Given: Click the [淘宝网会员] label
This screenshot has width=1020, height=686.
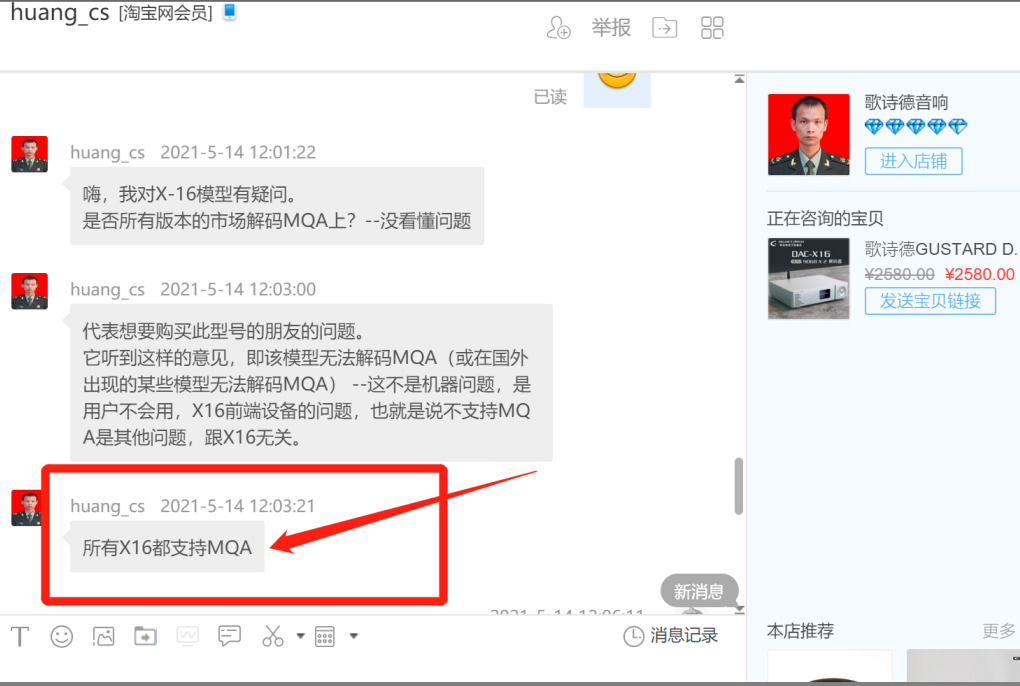Looking at the screenshot, I should tap(165, 13).
